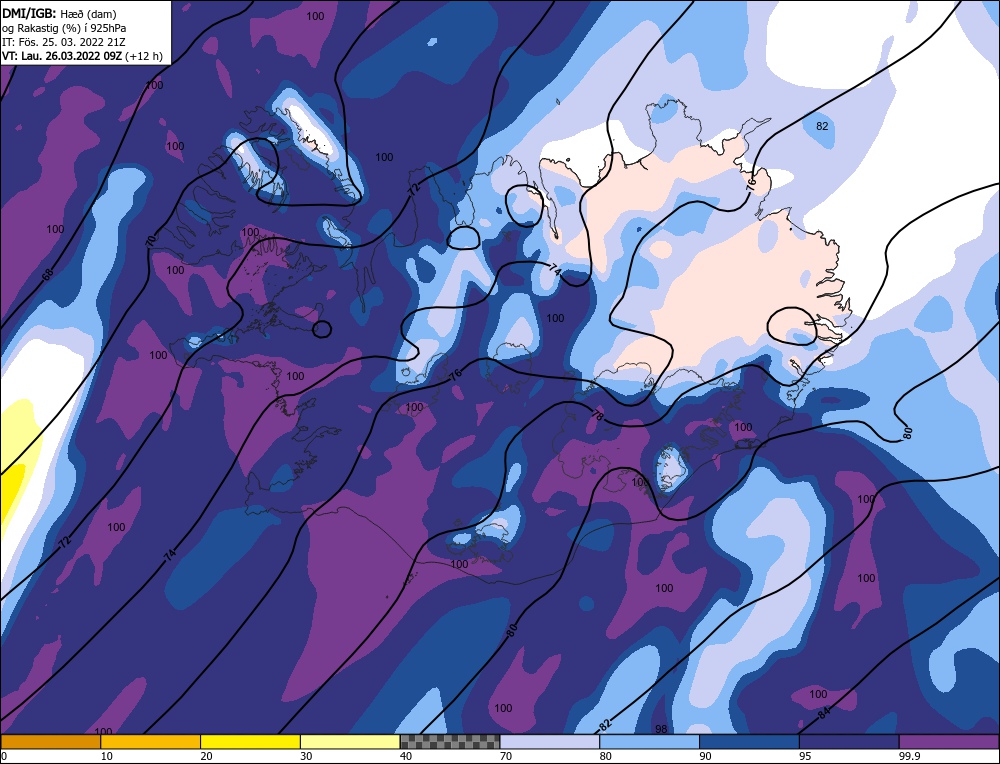Click the '78' contour label

(x=597, y=416)
